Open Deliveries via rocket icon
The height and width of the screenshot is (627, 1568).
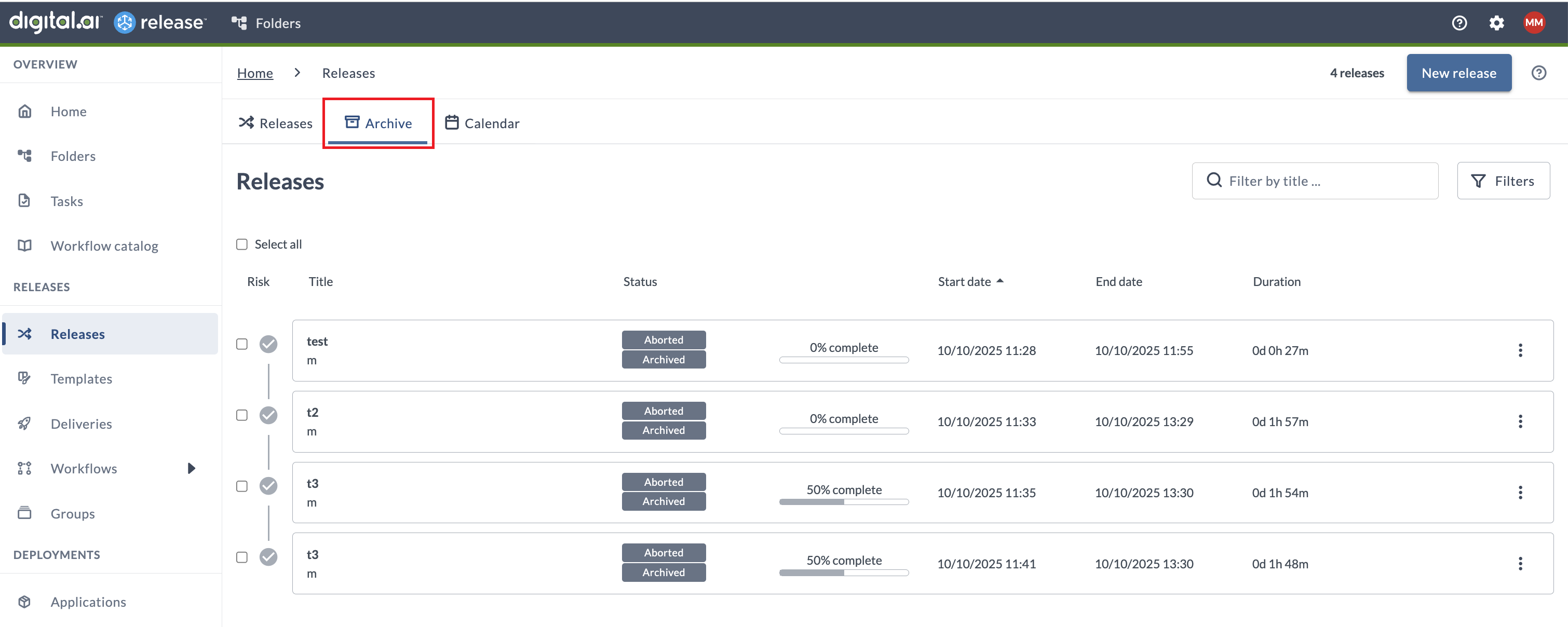24,424
